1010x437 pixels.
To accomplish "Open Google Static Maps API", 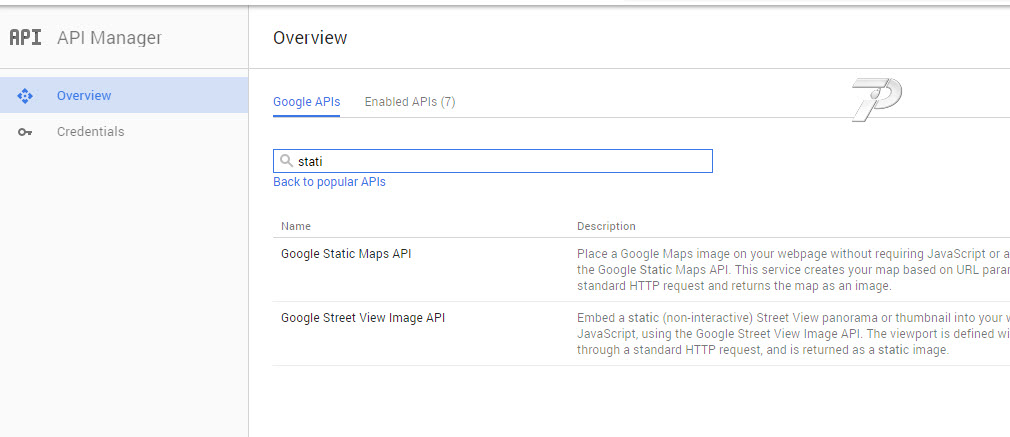I will [346, 254].
